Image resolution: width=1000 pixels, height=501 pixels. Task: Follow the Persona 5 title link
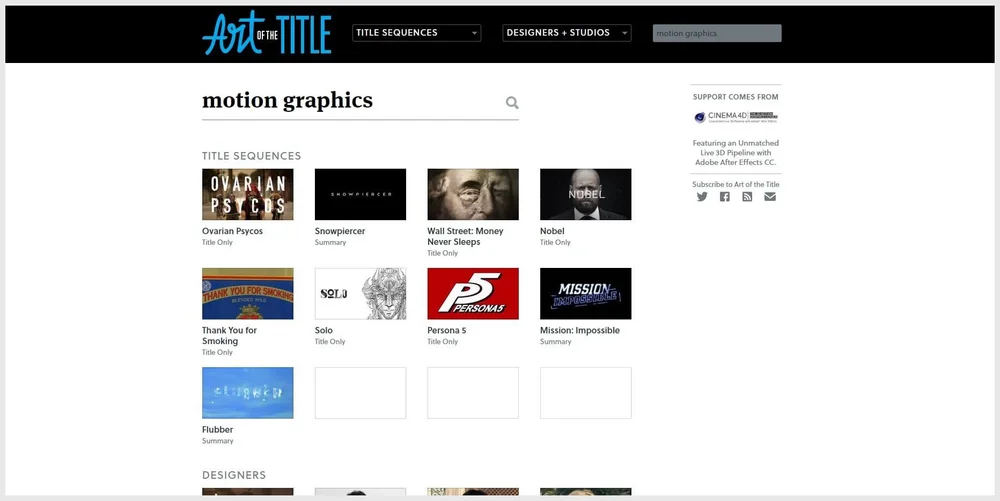tap(446, 330)
